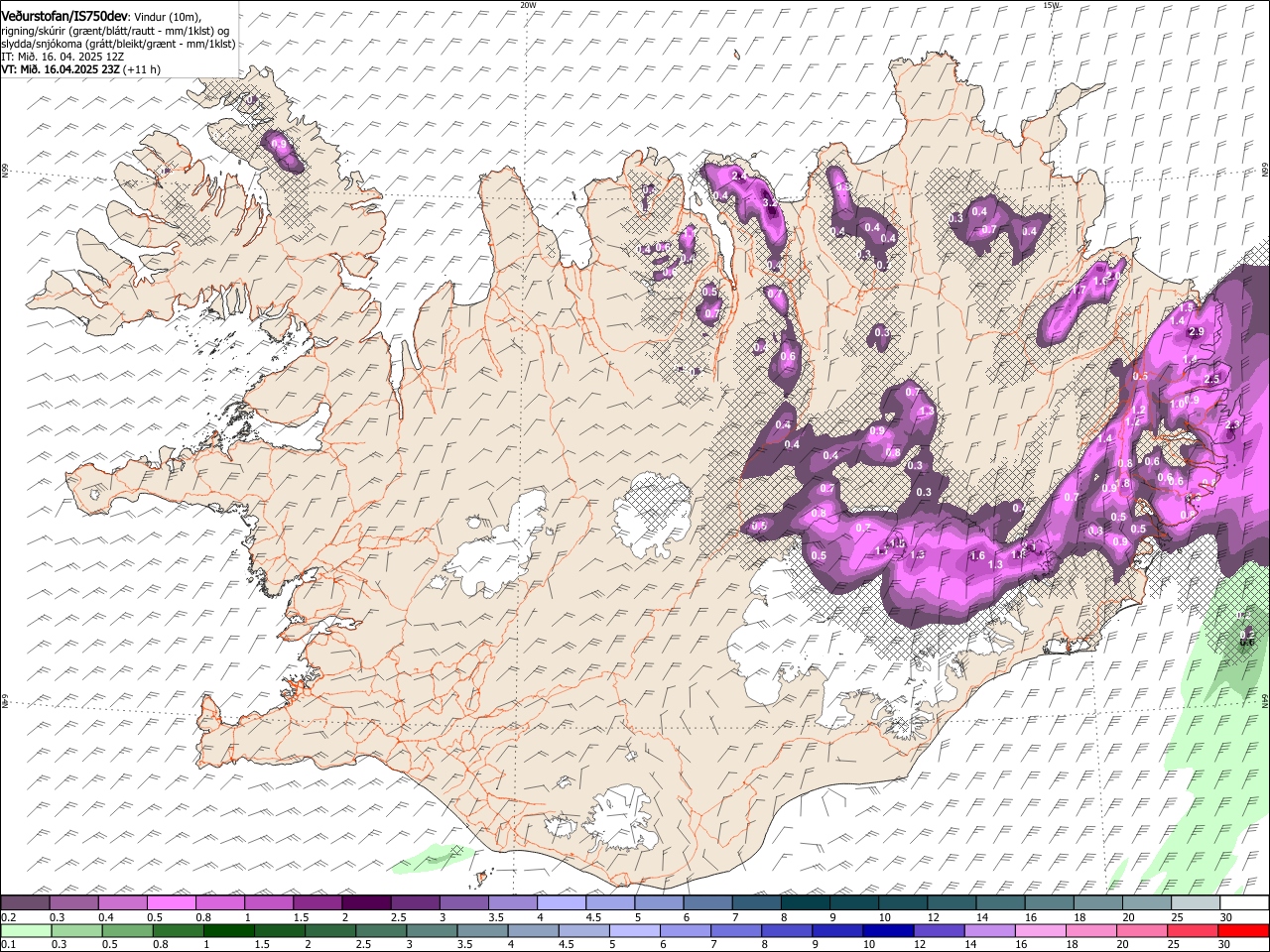Click the 30 label under the upper legend row
Viewport: 1270px width, 952px height.
(x=1225, y=917)
